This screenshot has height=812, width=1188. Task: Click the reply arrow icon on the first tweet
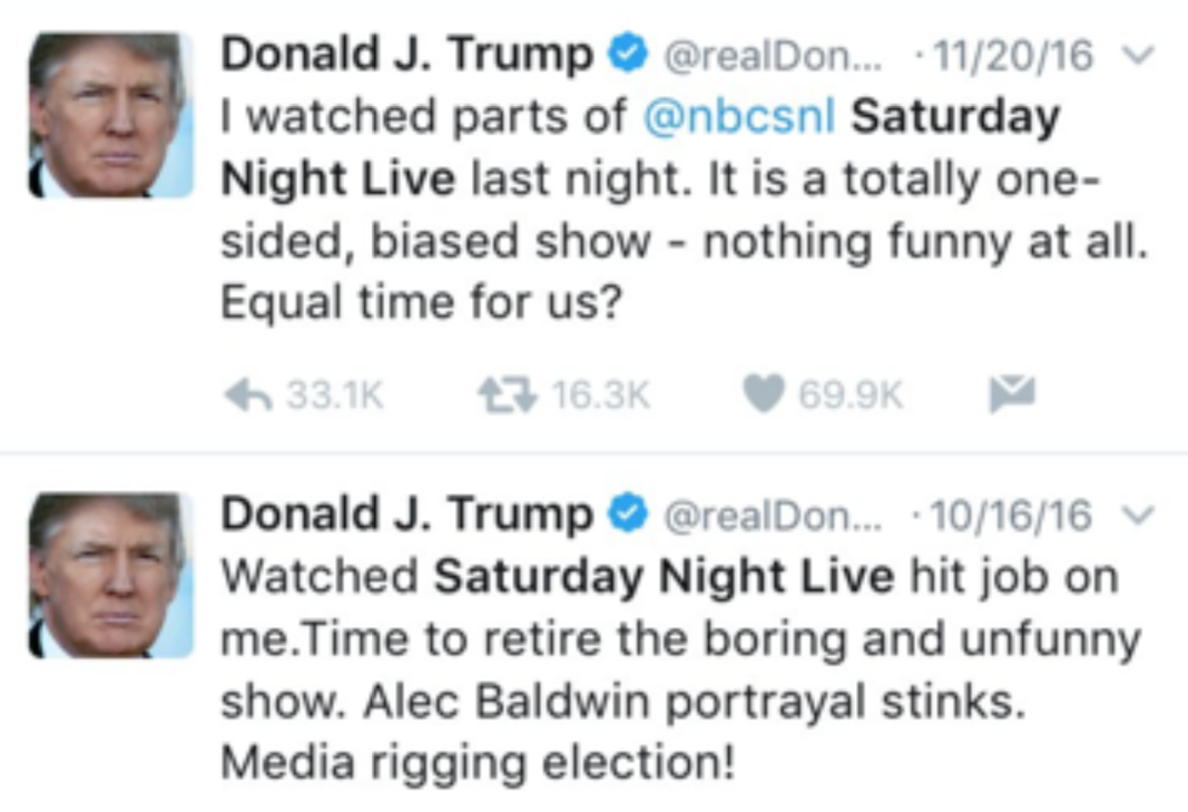tap(249, 395)
